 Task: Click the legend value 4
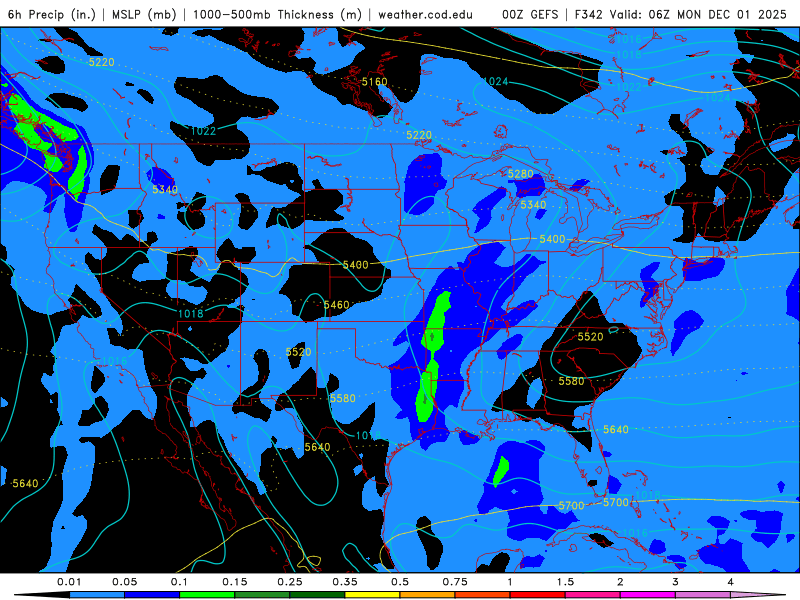pyautogui.click(x=730, y=582)
